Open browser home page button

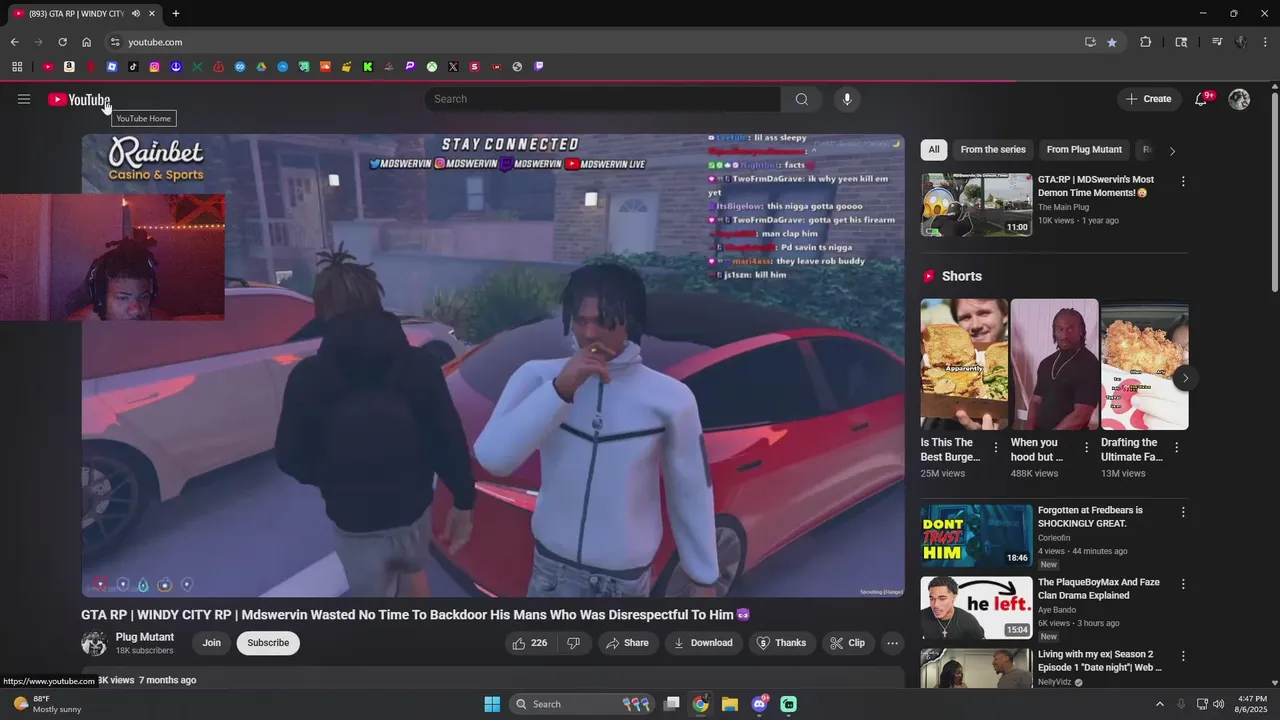tap(86, 42)
